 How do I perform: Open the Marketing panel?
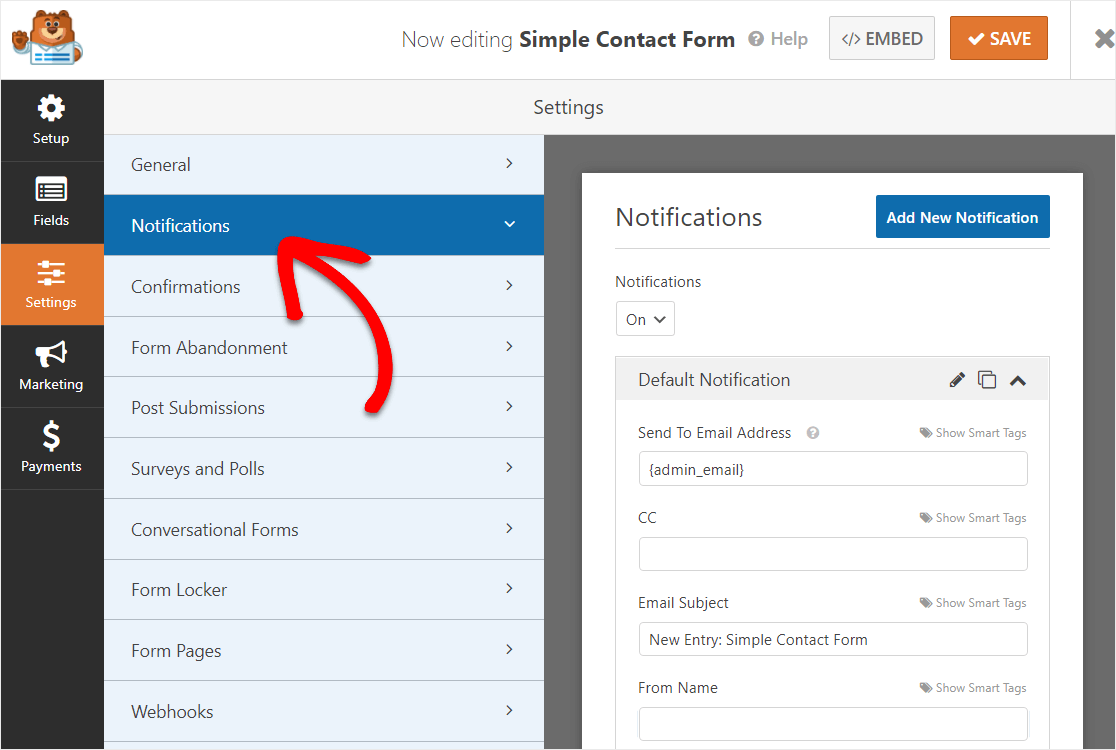click(x=52, y=366)
